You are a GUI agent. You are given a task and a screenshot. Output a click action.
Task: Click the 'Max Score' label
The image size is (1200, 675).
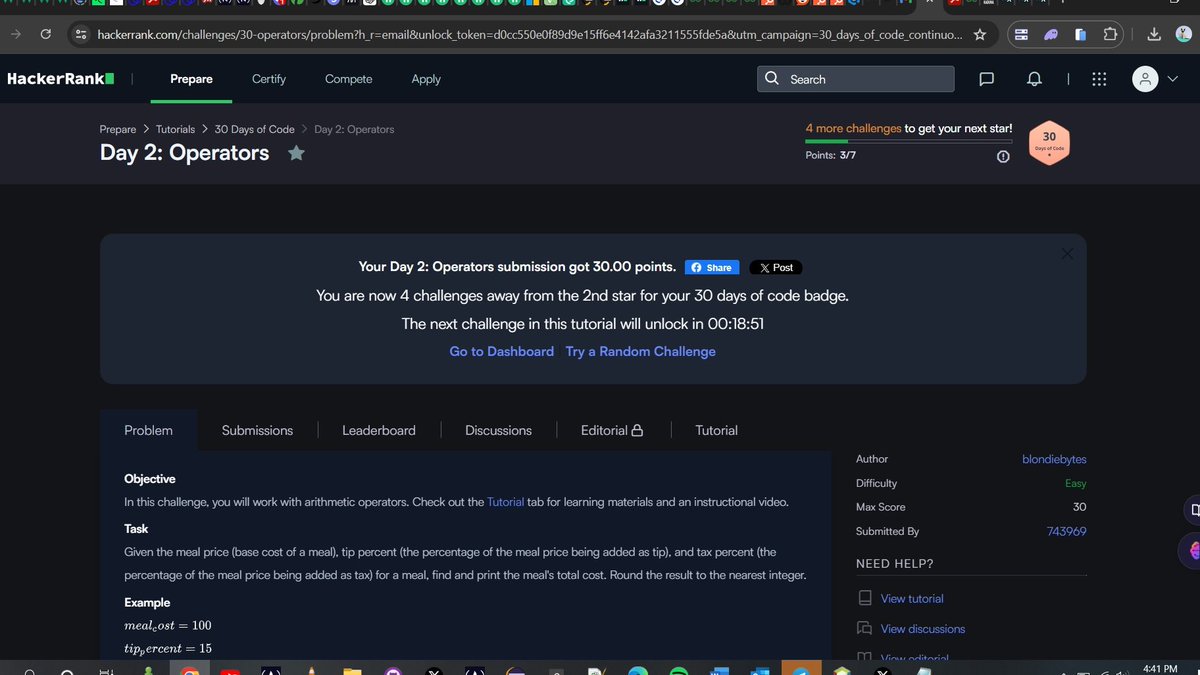point(881,507)
